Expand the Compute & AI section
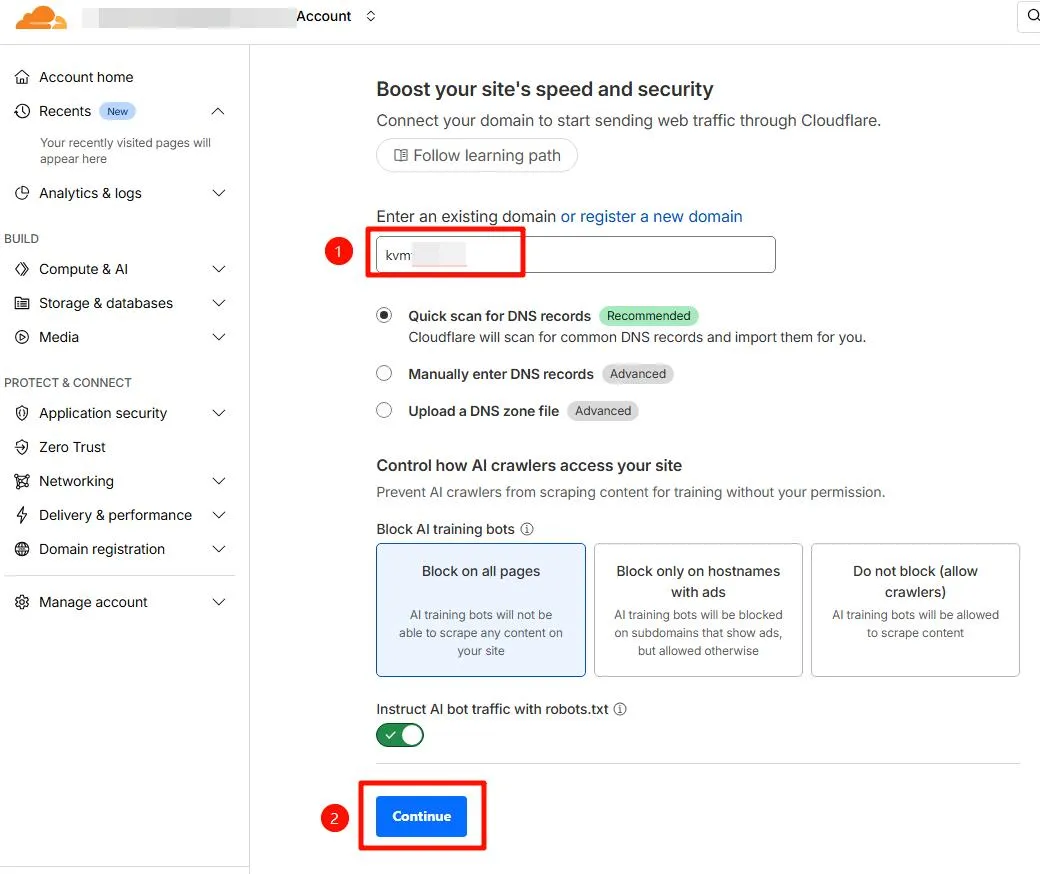Image resolution: width=1040 pixels, height=874 pixels. [x=218, y=269]
